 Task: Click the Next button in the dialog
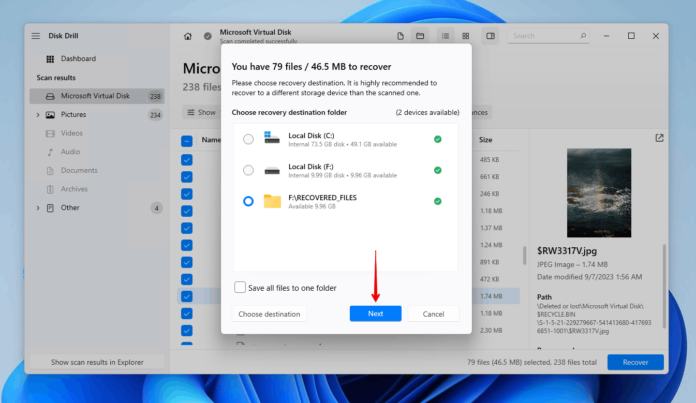click(x=375, y=314)
